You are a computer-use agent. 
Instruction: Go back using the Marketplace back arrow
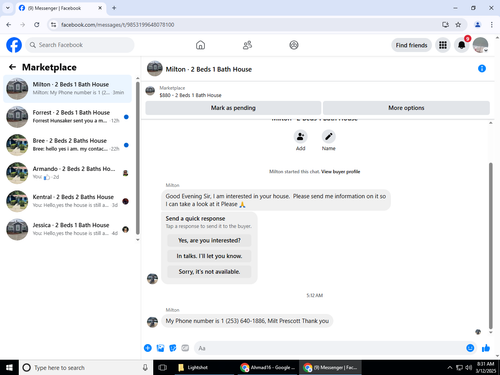click(12, 67)
